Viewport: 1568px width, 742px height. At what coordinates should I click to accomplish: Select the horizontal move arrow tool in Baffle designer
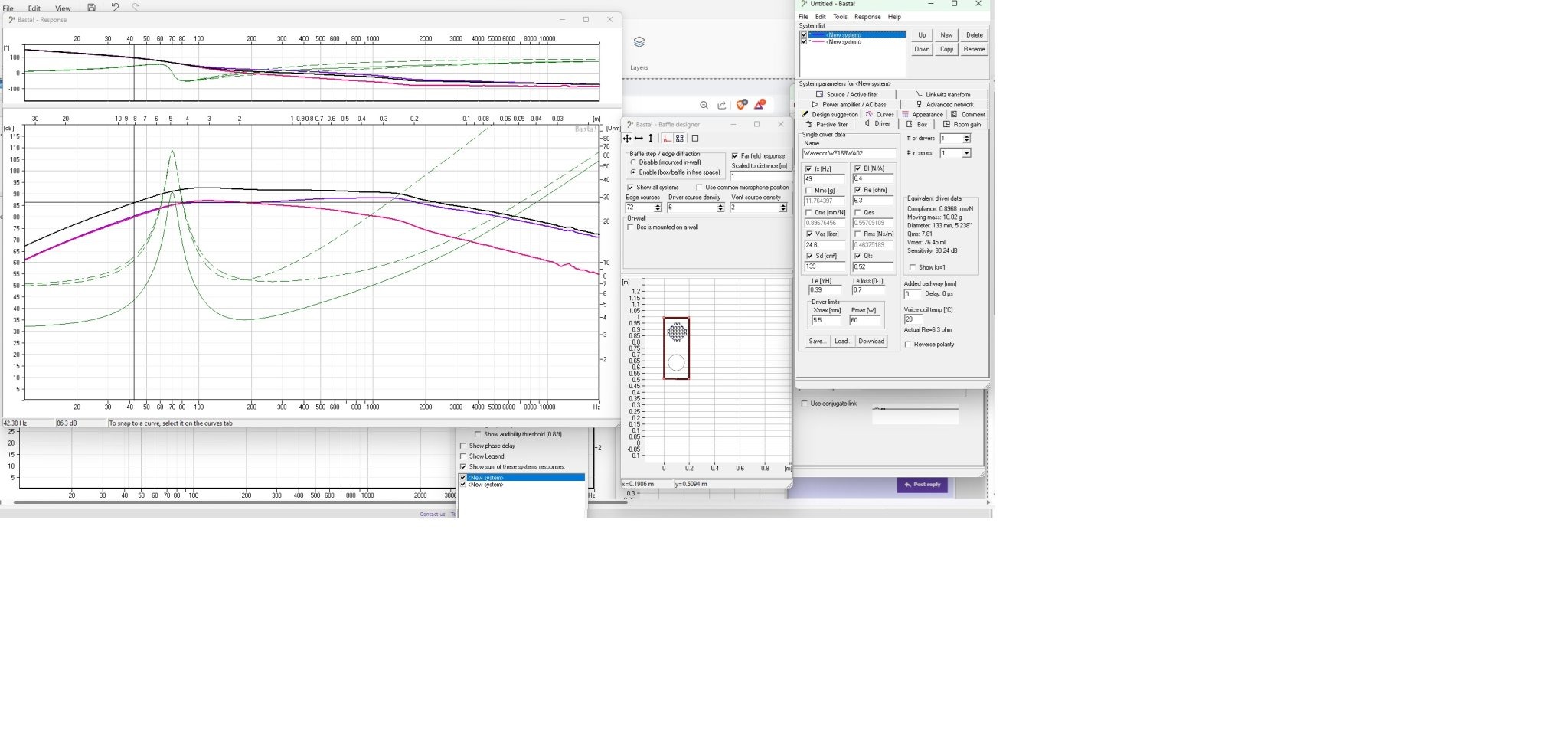pyautogui.click(x=639, y=139)
